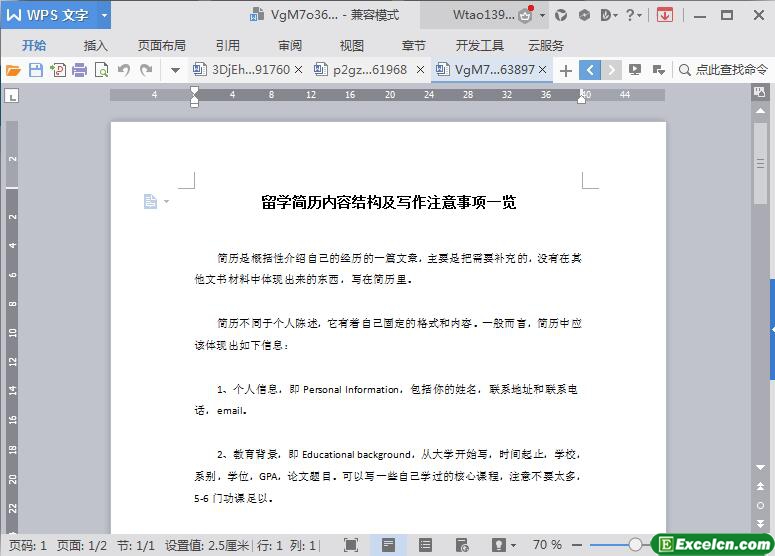Add a new document tab with plus

[x=565, y=71]
